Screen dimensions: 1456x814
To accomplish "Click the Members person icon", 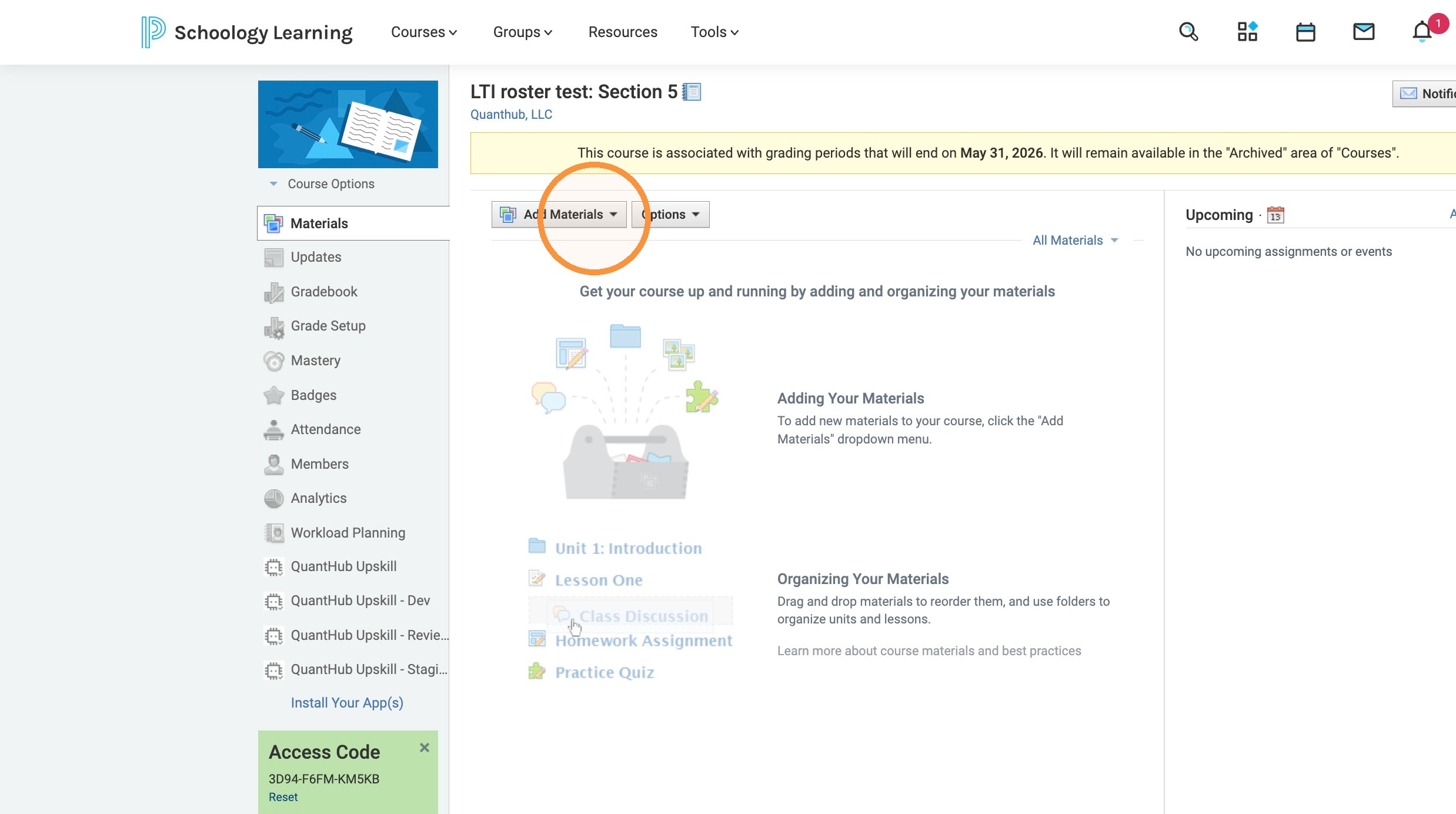I will [x=273, y=464].
